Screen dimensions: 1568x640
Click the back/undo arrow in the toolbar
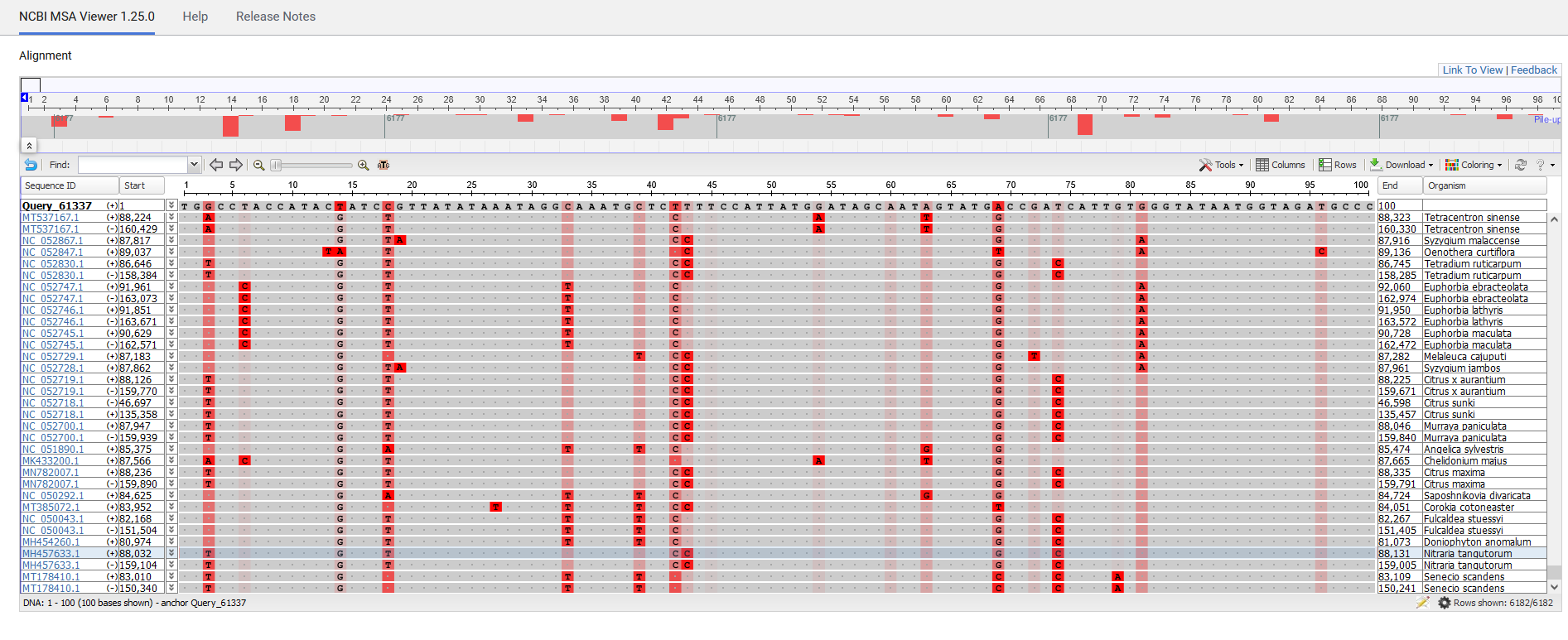click(x=31, y=165)
